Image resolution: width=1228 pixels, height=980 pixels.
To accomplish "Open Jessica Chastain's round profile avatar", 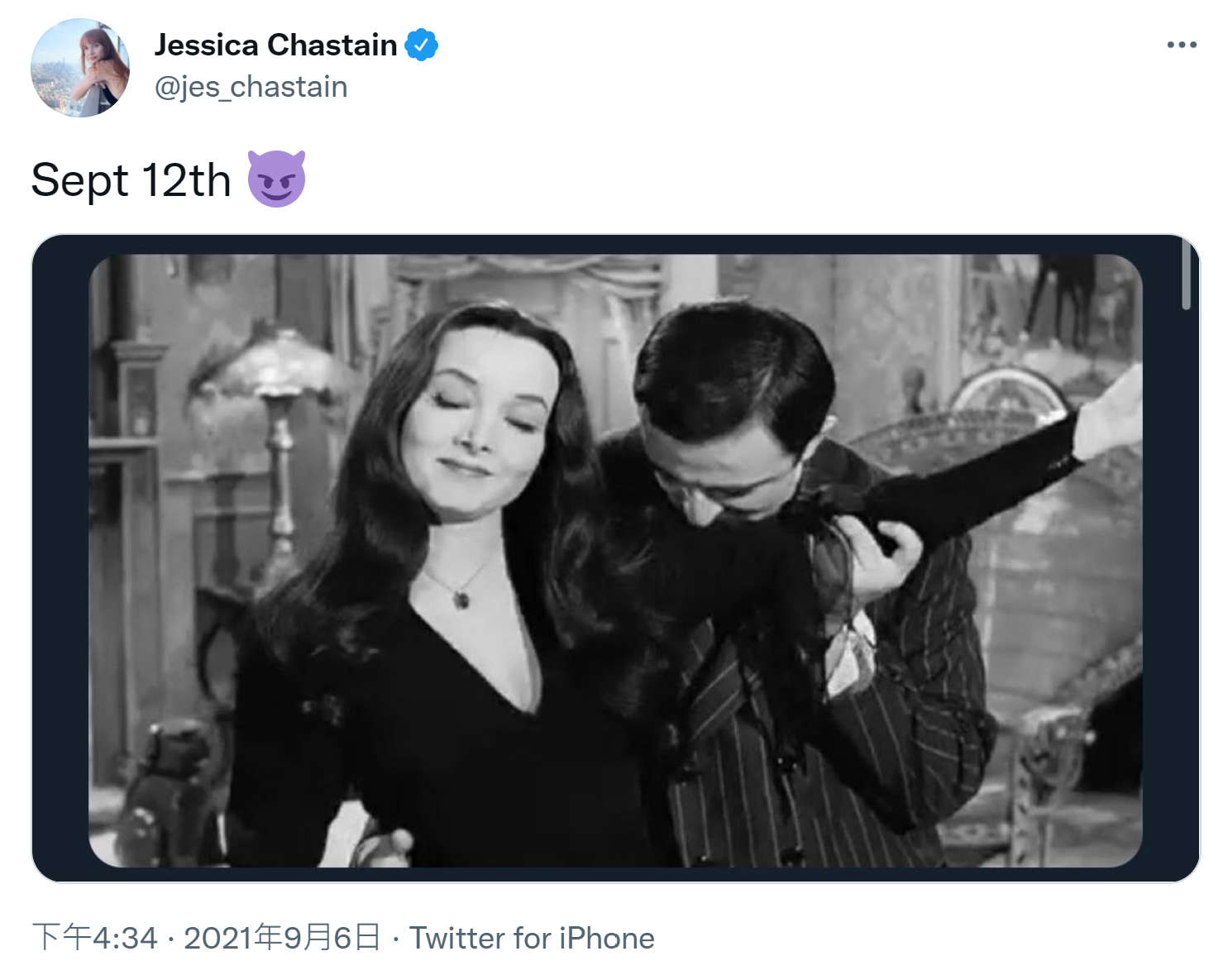I will click(80, 68).
